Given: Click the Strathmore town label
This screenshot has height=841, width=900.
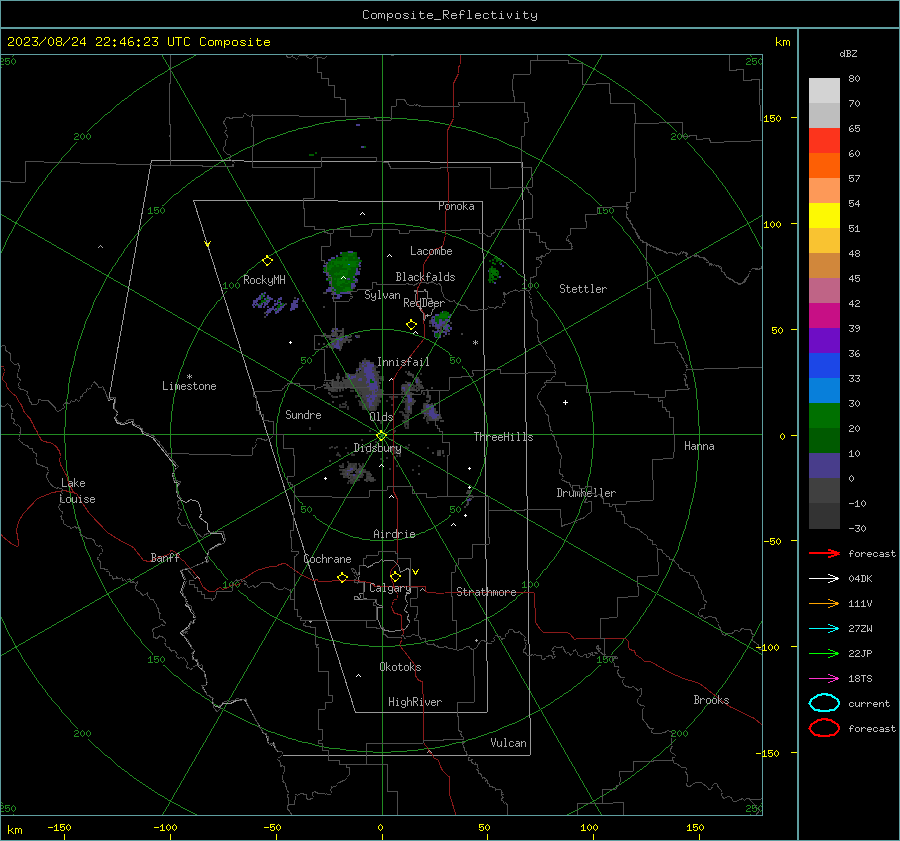Looking at the screenshot, I should point(486,592).
